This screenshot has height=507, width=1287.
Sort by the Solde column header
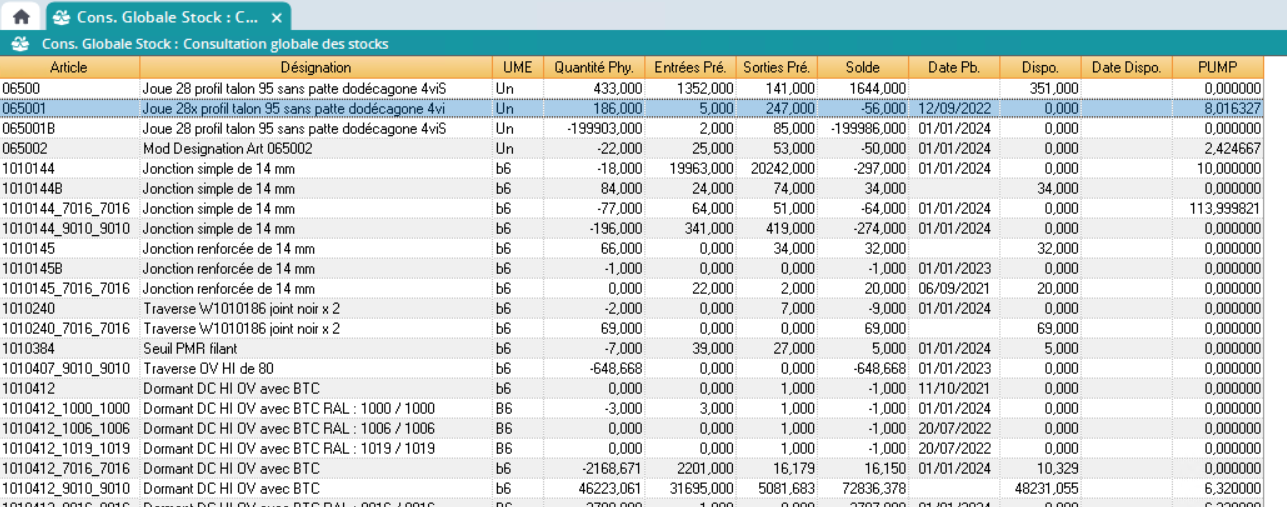tap(862, 67)
